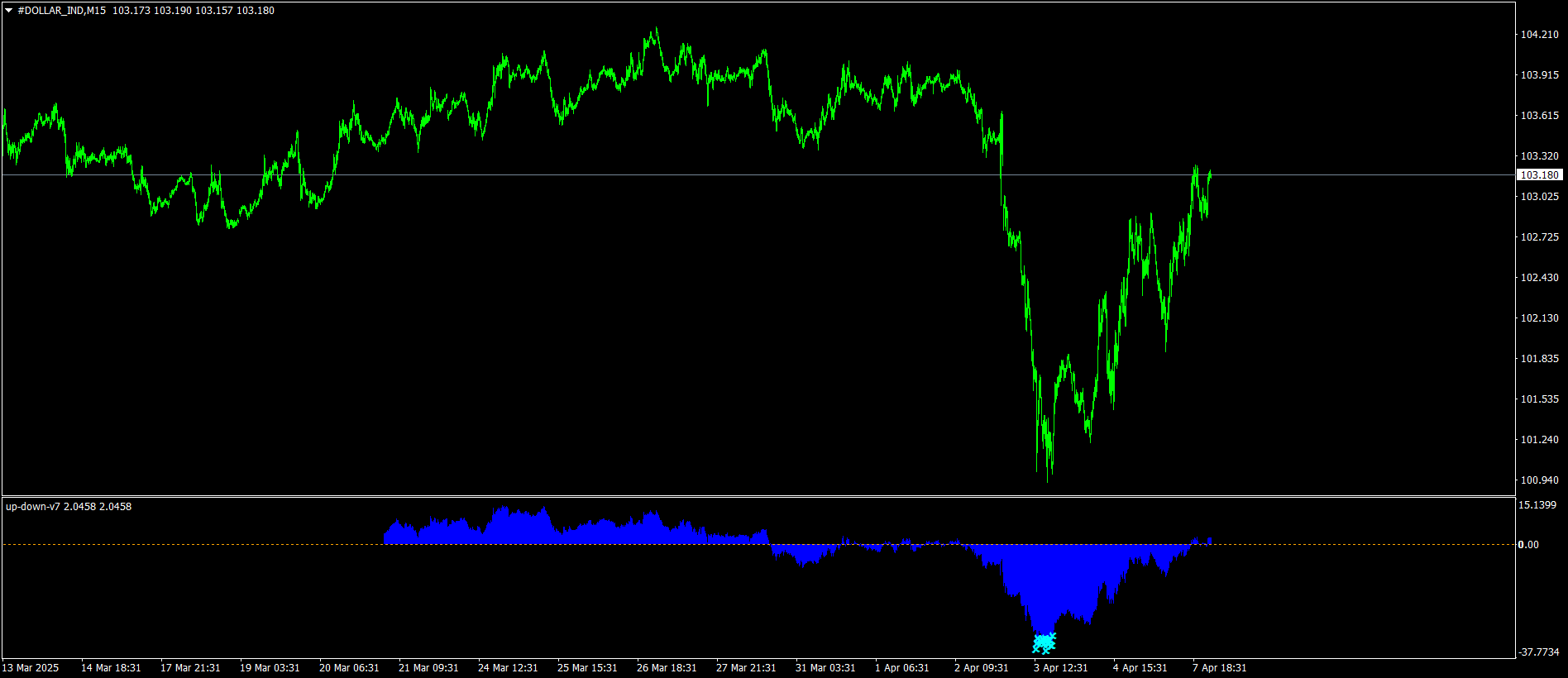This screenshot has height=678, width=1568.
Task: Click the triangle arrow before #DOLLAR_IND,M15
Action: 8,11
